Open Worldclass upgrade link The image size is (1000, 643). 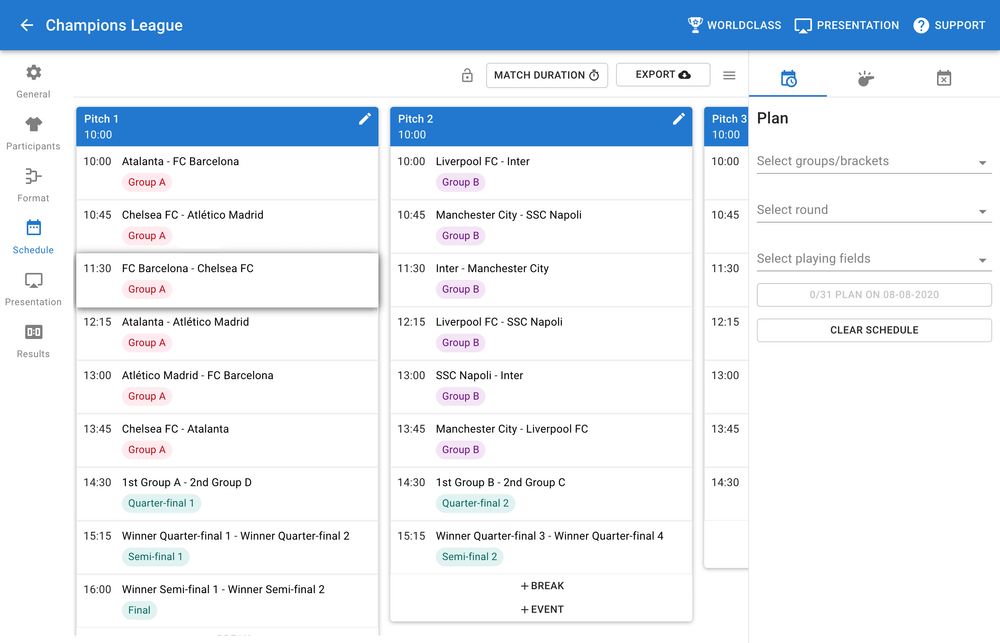click(734, 25)
